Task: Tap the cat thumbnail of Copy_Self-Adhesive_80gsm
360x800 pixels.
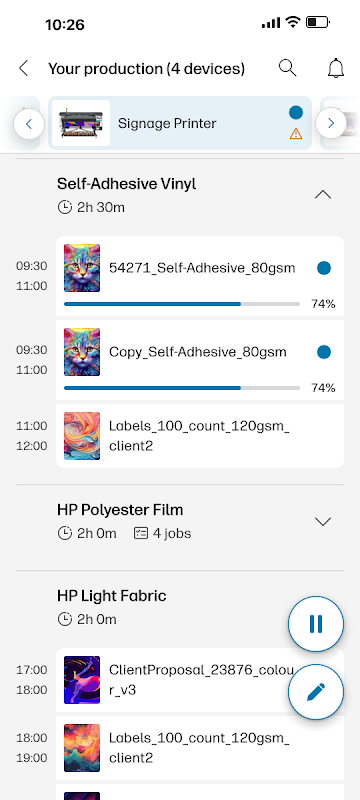Action: 82,352
